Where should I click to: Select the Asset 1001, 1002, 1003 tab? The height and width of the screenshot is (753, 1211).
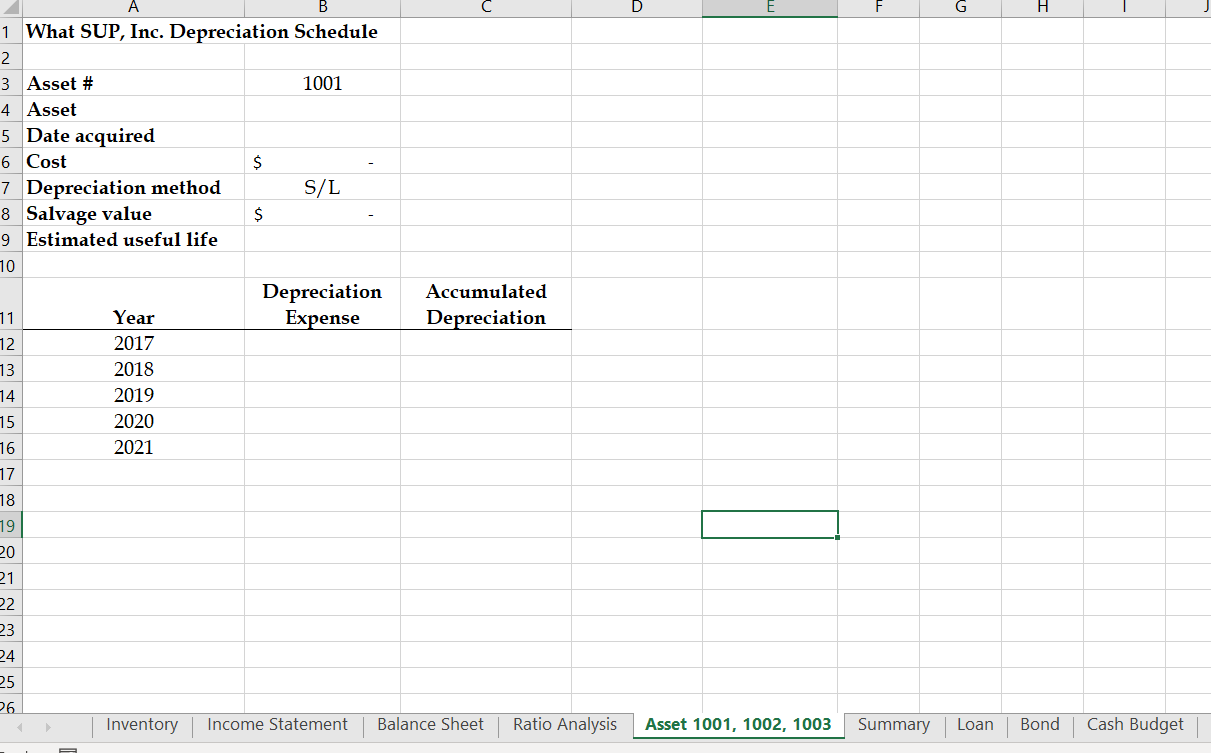coord(738,724)
